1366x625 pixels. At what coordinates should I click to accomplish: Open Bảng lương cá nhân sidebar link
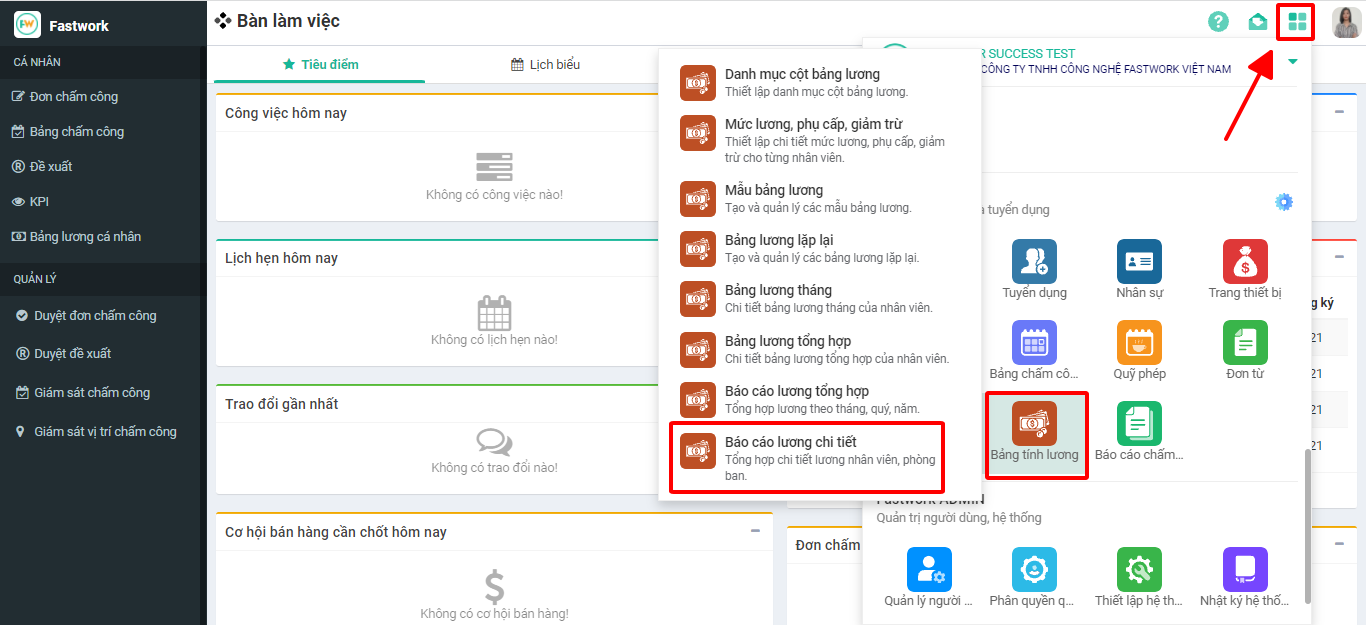85,237
